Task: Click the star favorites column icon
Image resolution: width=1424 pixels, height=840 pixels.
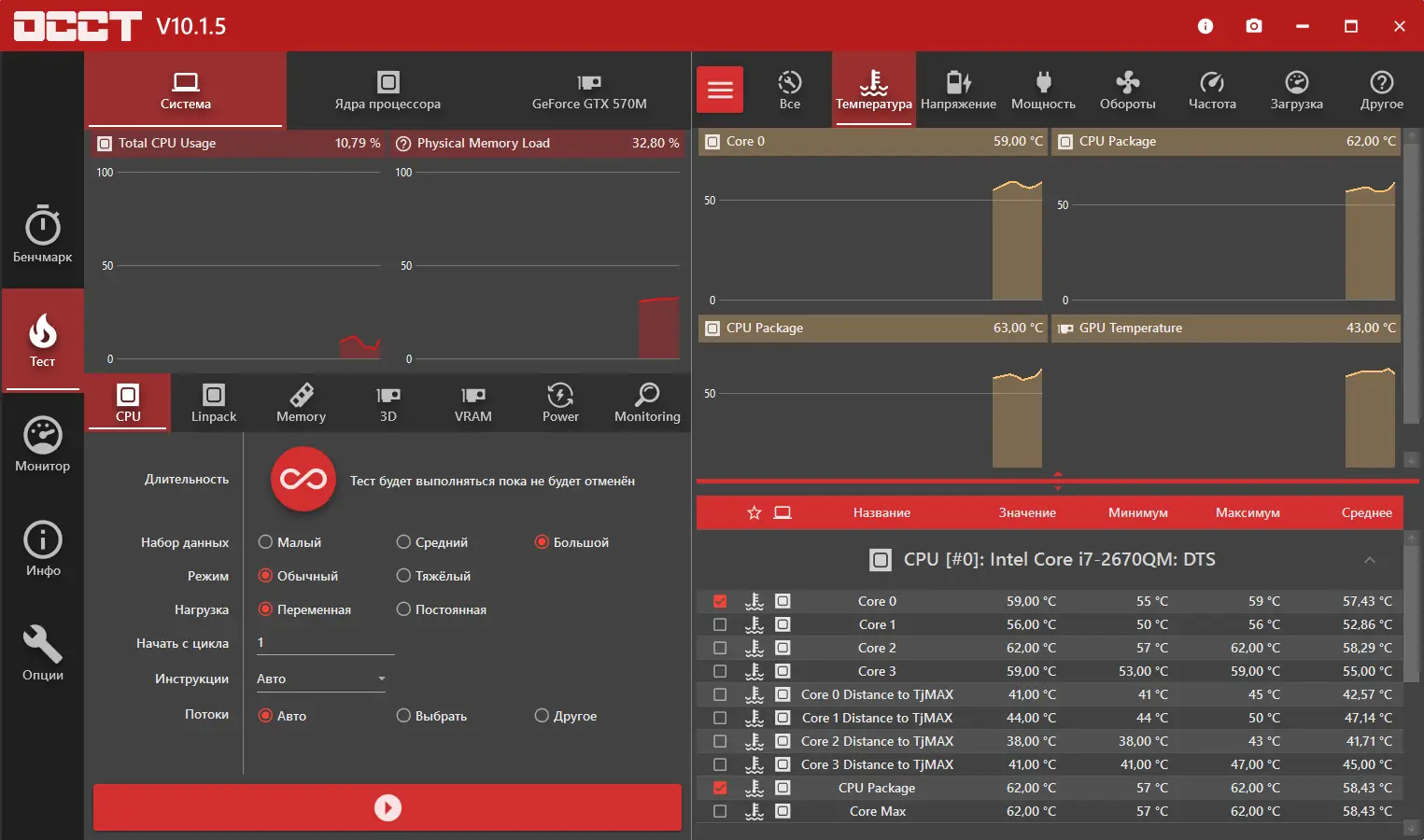Action: [754, 512]
